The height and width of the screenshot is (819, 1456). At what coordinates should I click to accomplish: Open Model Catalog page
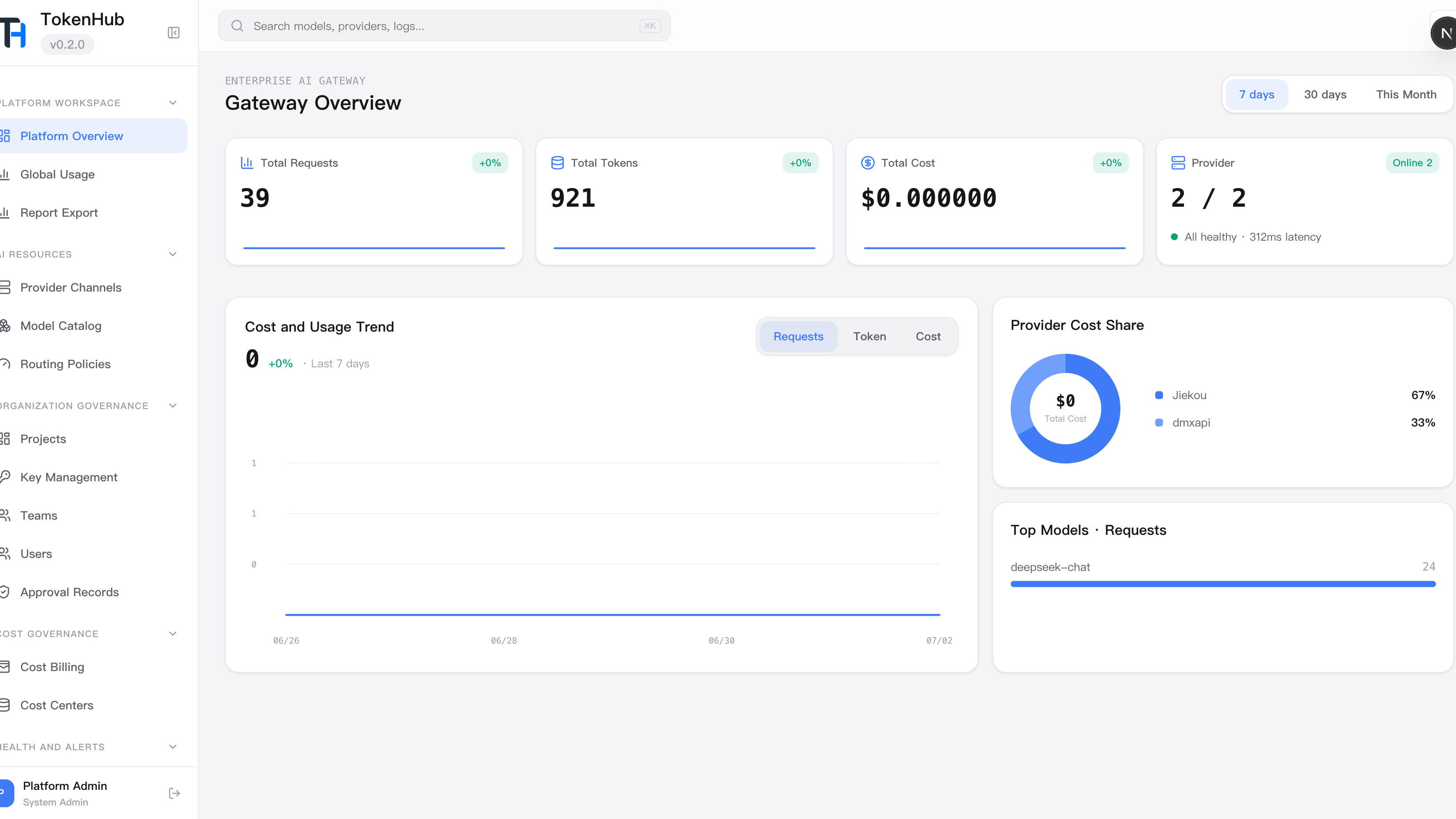pyautogui.click(x=93, y=326)
